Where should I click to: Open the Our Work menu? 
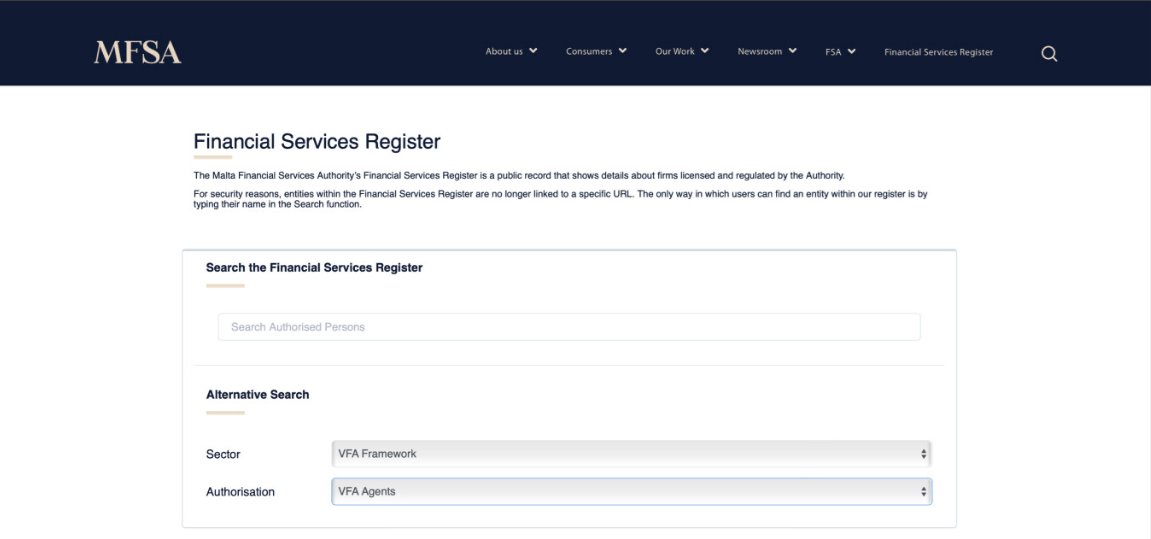682,51
